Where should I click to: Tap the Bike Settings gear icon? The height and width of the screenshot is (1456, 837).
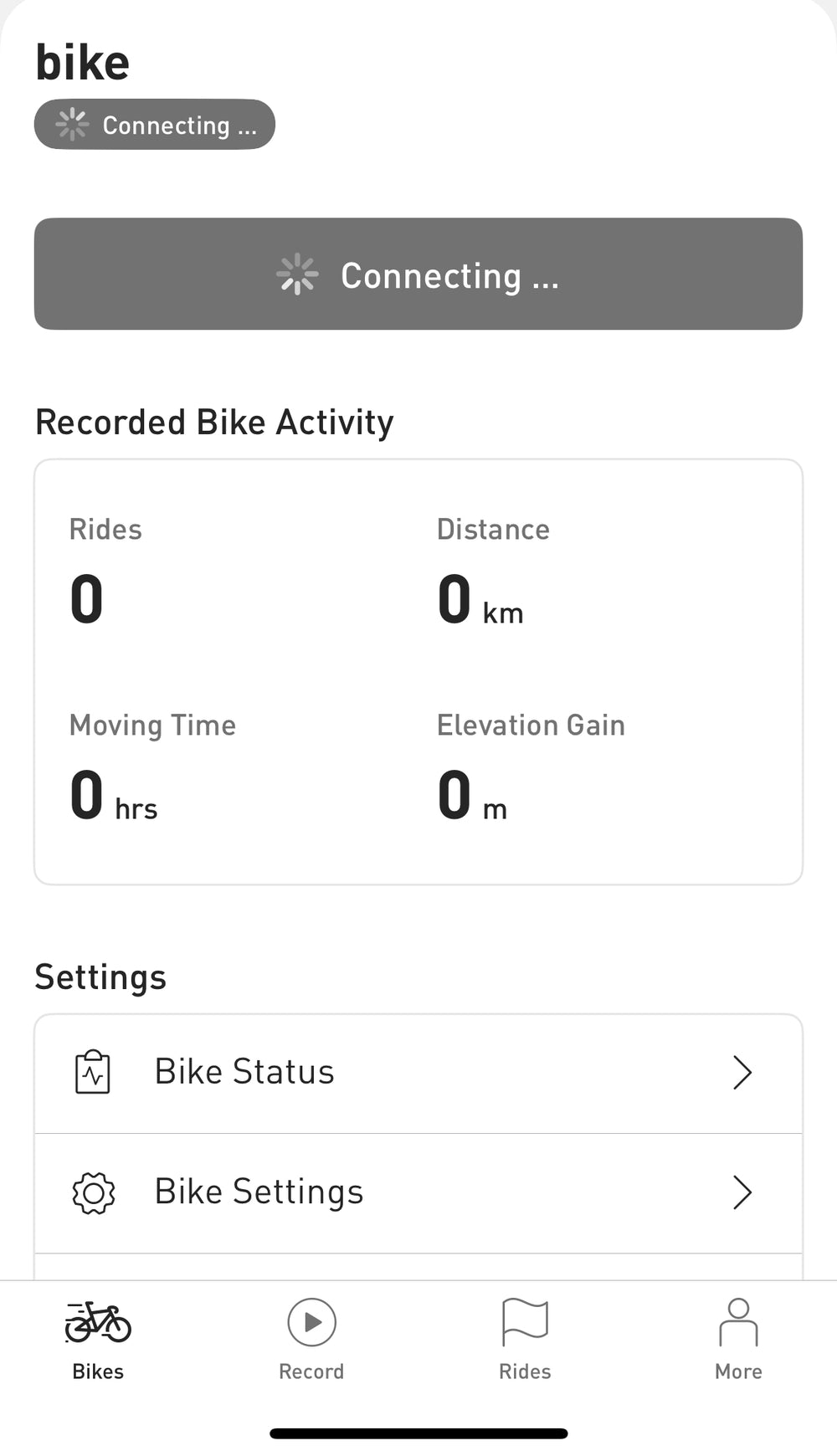pyautogui.click(x=93, y=1192)
